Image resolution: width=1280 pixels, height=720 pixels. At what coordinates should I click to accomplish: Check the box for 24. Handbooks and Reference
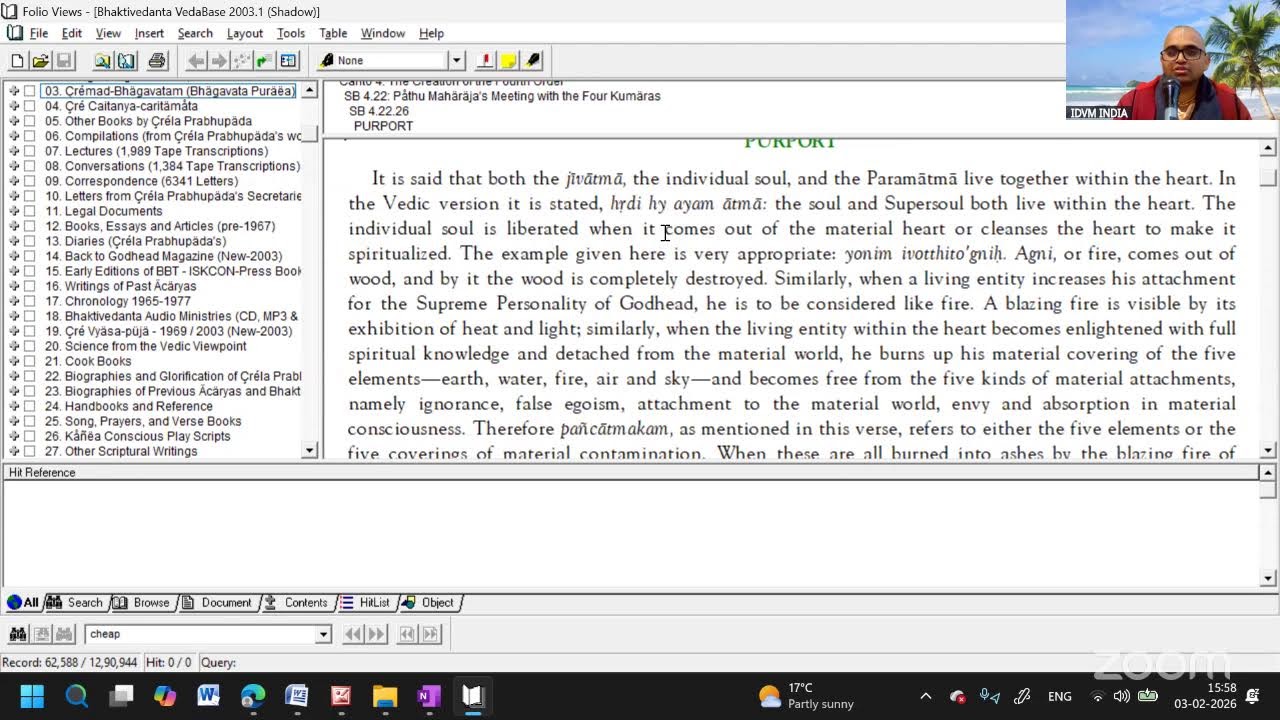tap(30, 406)
